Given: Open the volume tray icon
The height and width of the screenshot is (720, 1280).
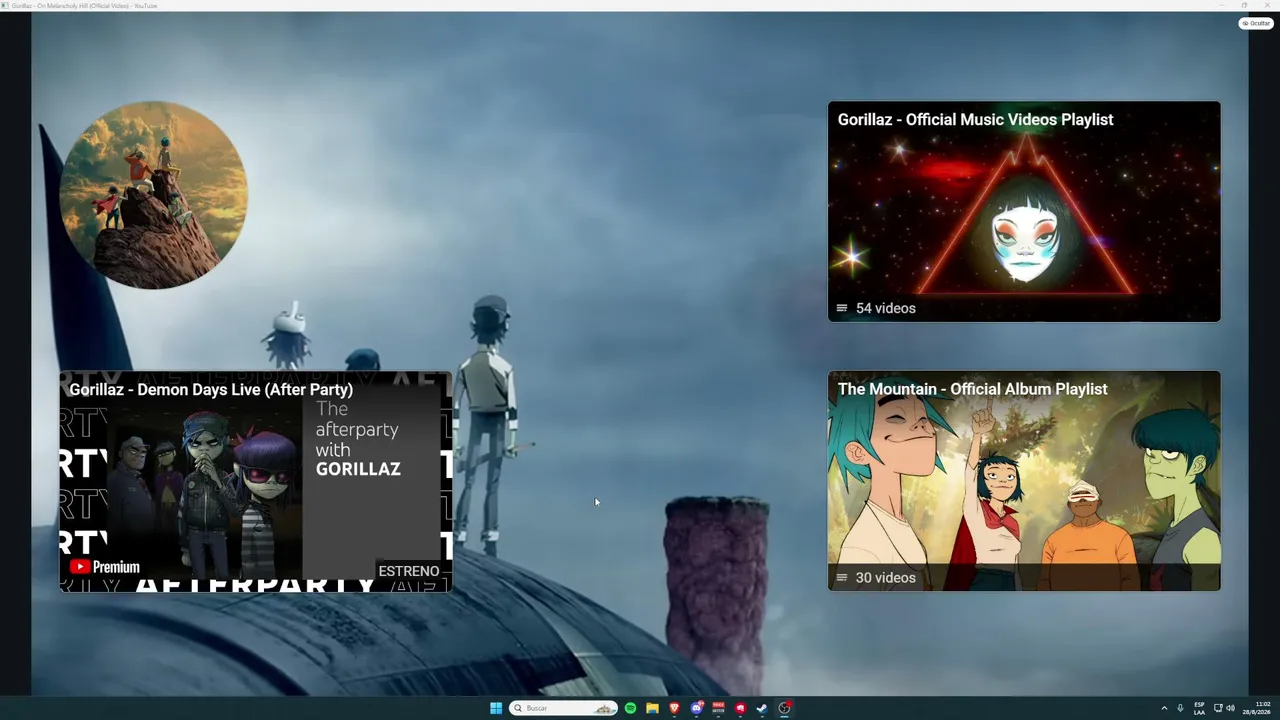Looking at the screenshot, I should click(x=1230, y=708).
